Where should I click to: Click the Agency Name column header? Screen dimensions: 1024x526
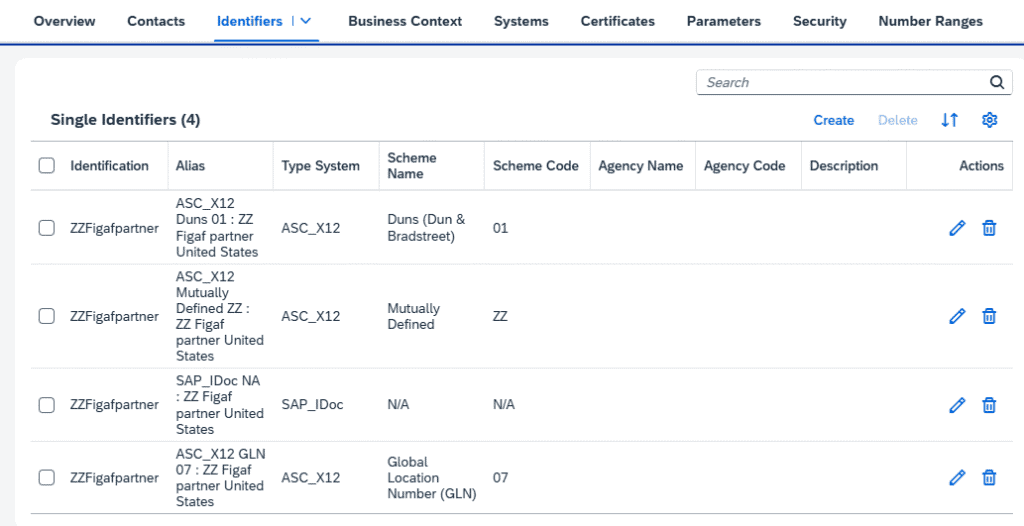[x=641, y=166]
